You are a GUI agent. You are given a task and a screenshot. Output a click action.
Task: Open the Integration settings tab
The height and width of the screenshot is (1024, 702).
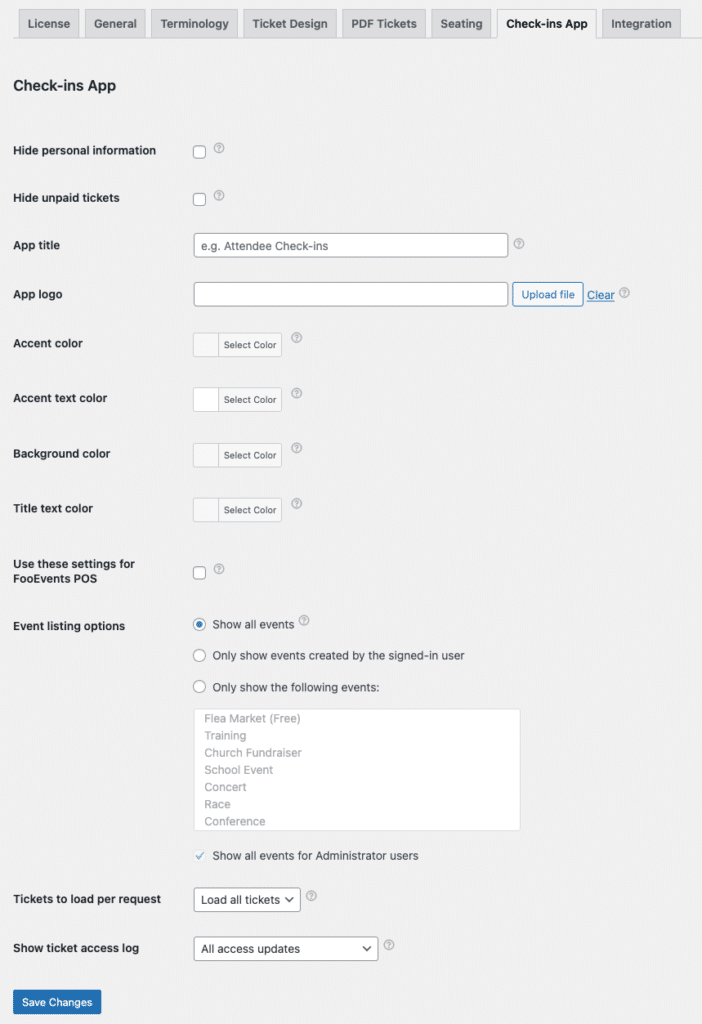tap(640, 22)
